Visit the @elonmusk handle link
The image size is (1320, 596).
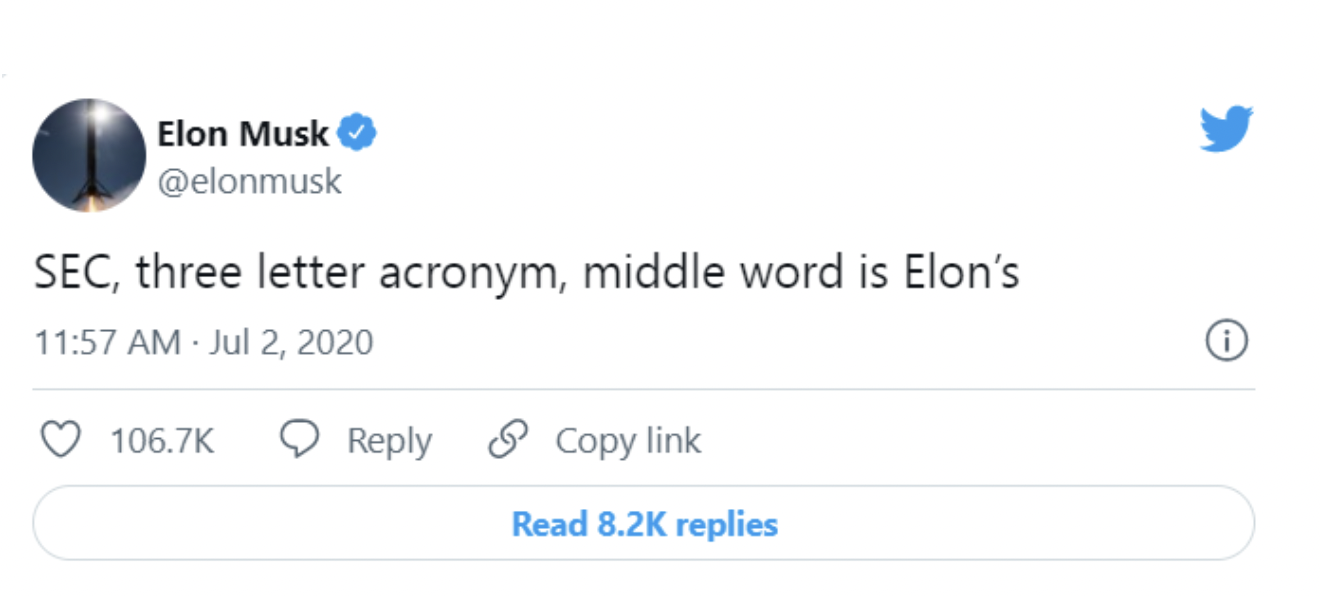(249, 181)
